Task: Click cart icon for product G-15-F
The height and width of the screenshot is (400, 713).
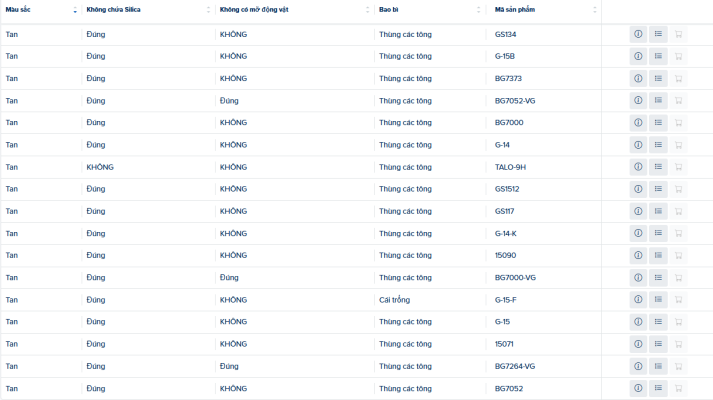Action: tap(678, 300)
